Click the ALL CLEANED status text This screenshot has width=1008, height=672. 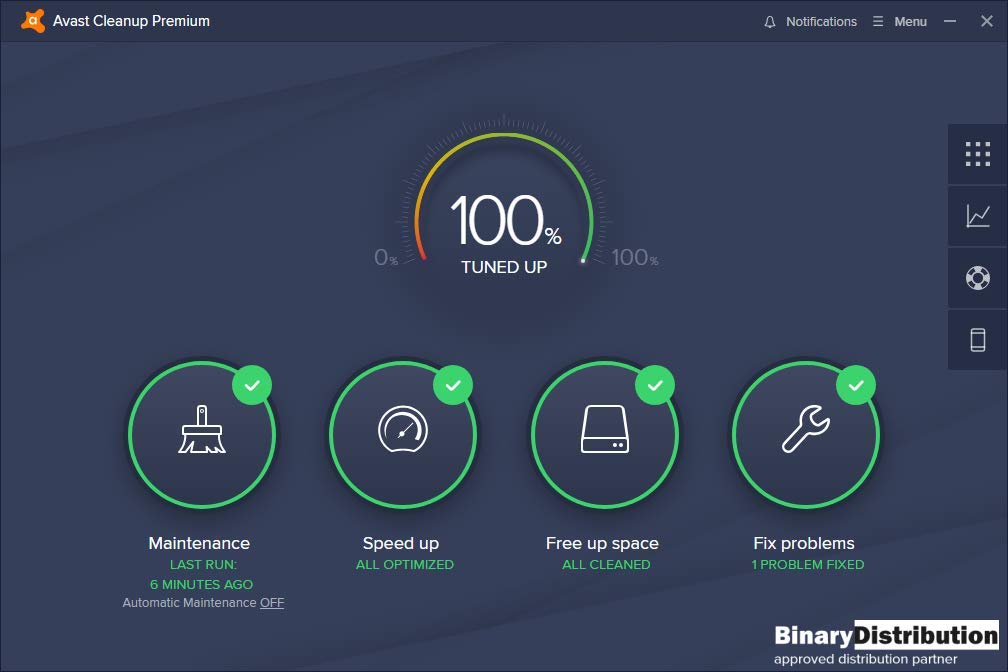(x=606, y=565)
